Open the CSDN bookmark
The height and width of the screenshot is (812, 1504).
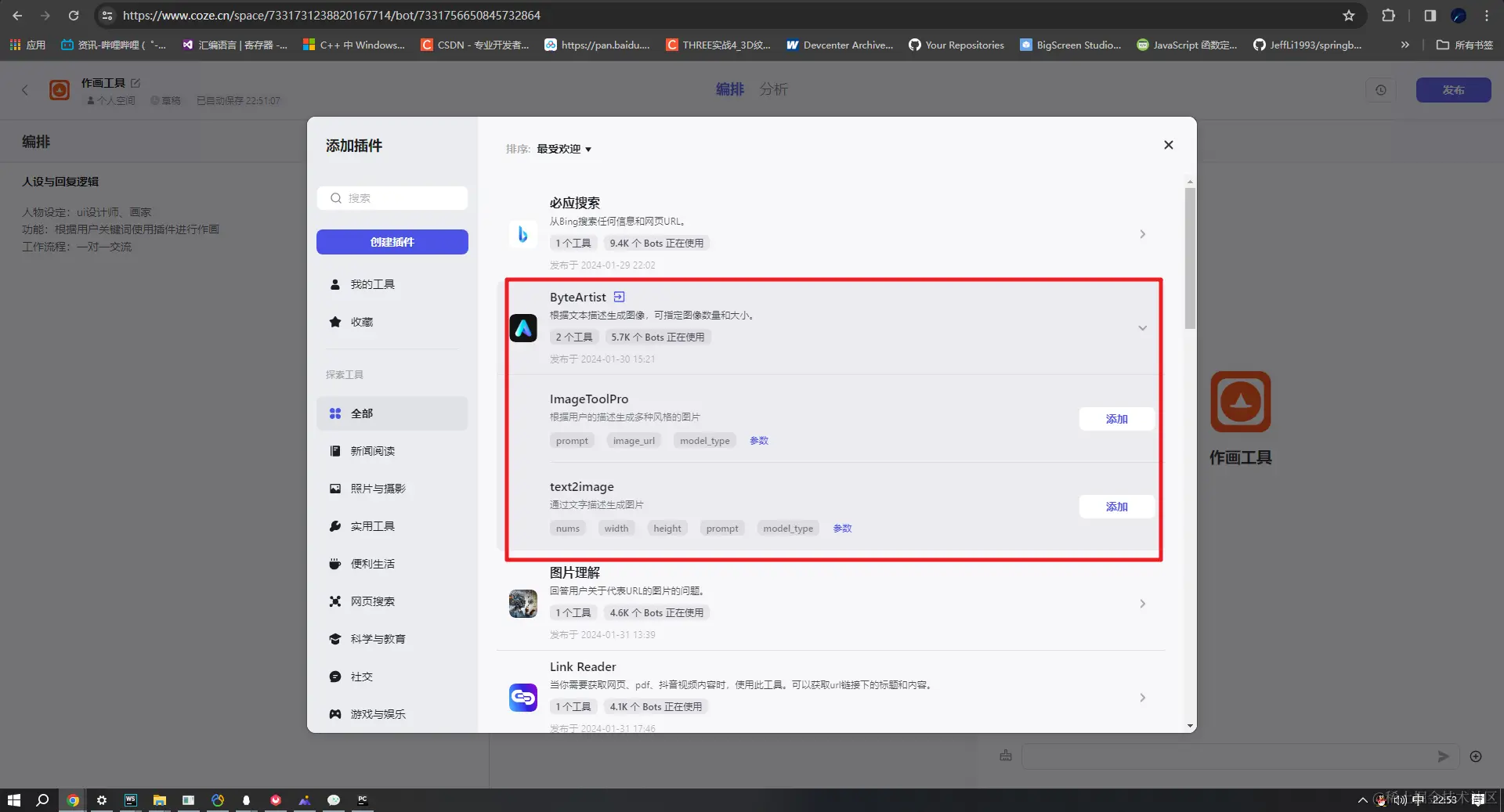pos(475,45)
